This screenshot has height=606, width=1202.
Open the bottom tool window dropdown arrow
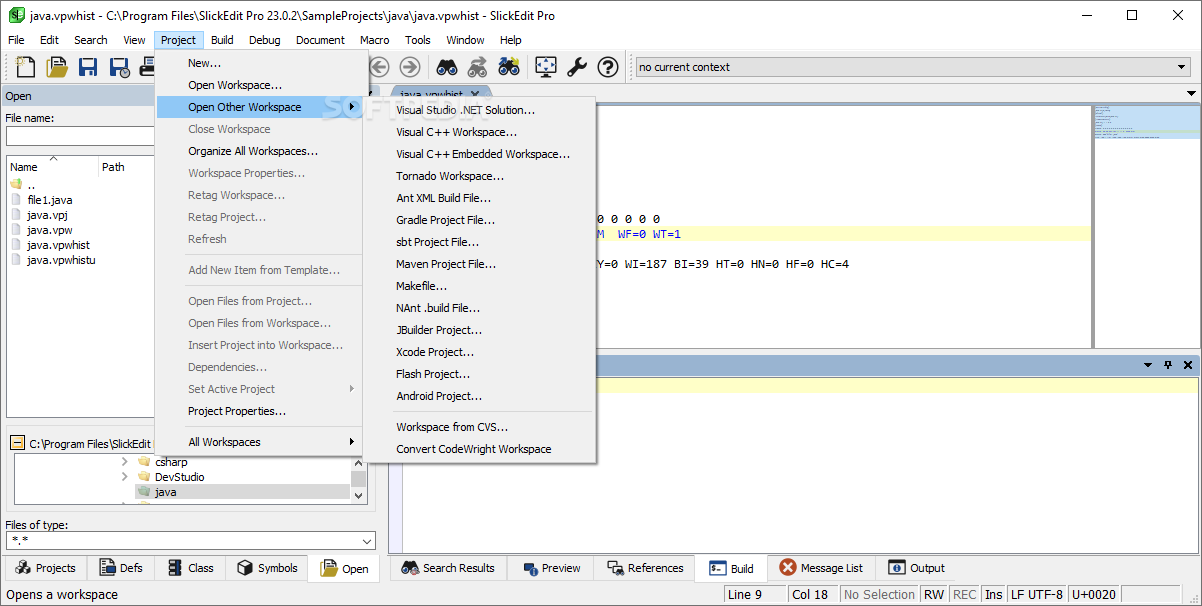click(1148, 365)
